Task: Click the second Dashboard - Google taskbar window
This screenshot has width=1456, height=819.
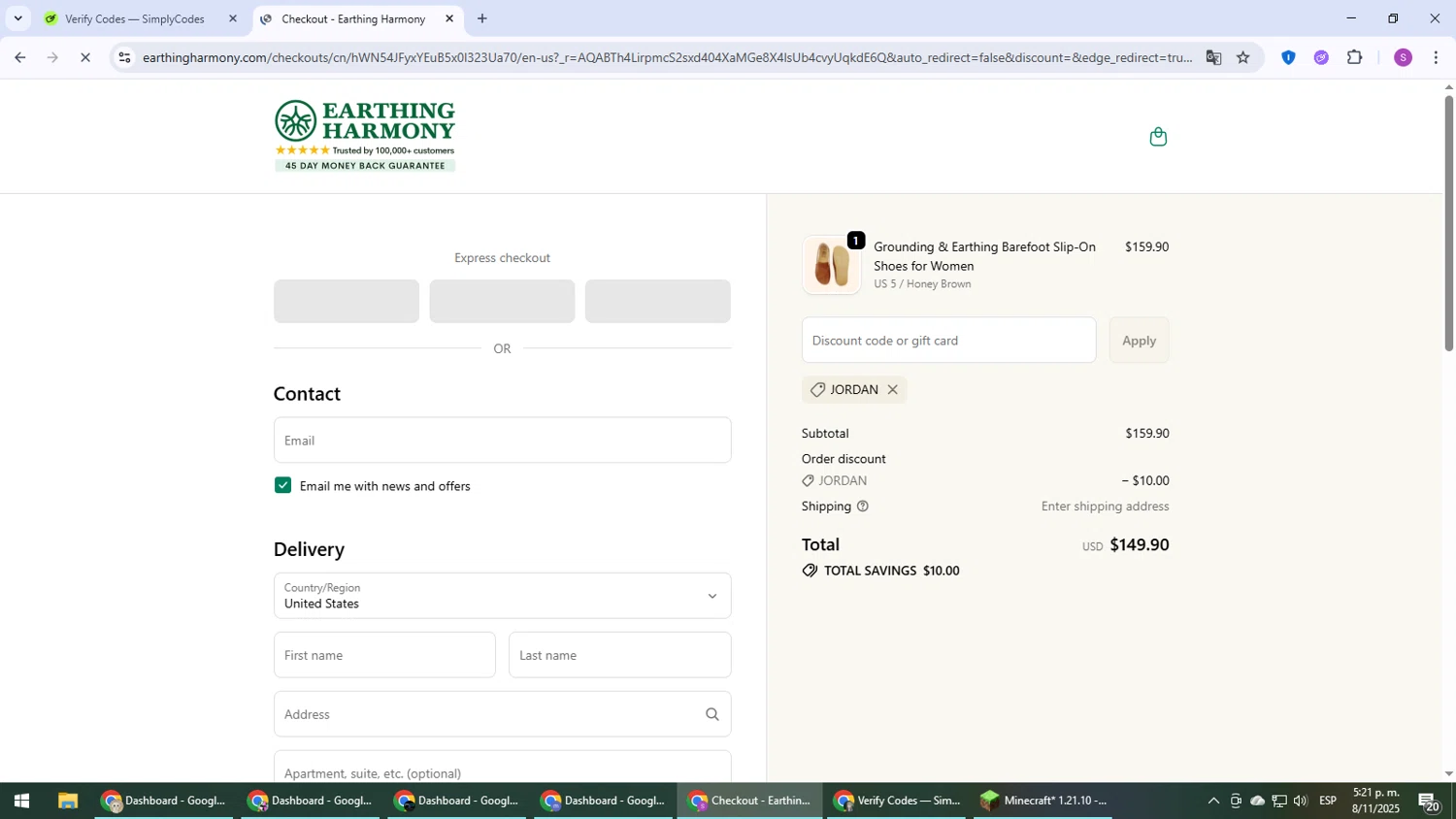Action: click(x=312, y=801)
